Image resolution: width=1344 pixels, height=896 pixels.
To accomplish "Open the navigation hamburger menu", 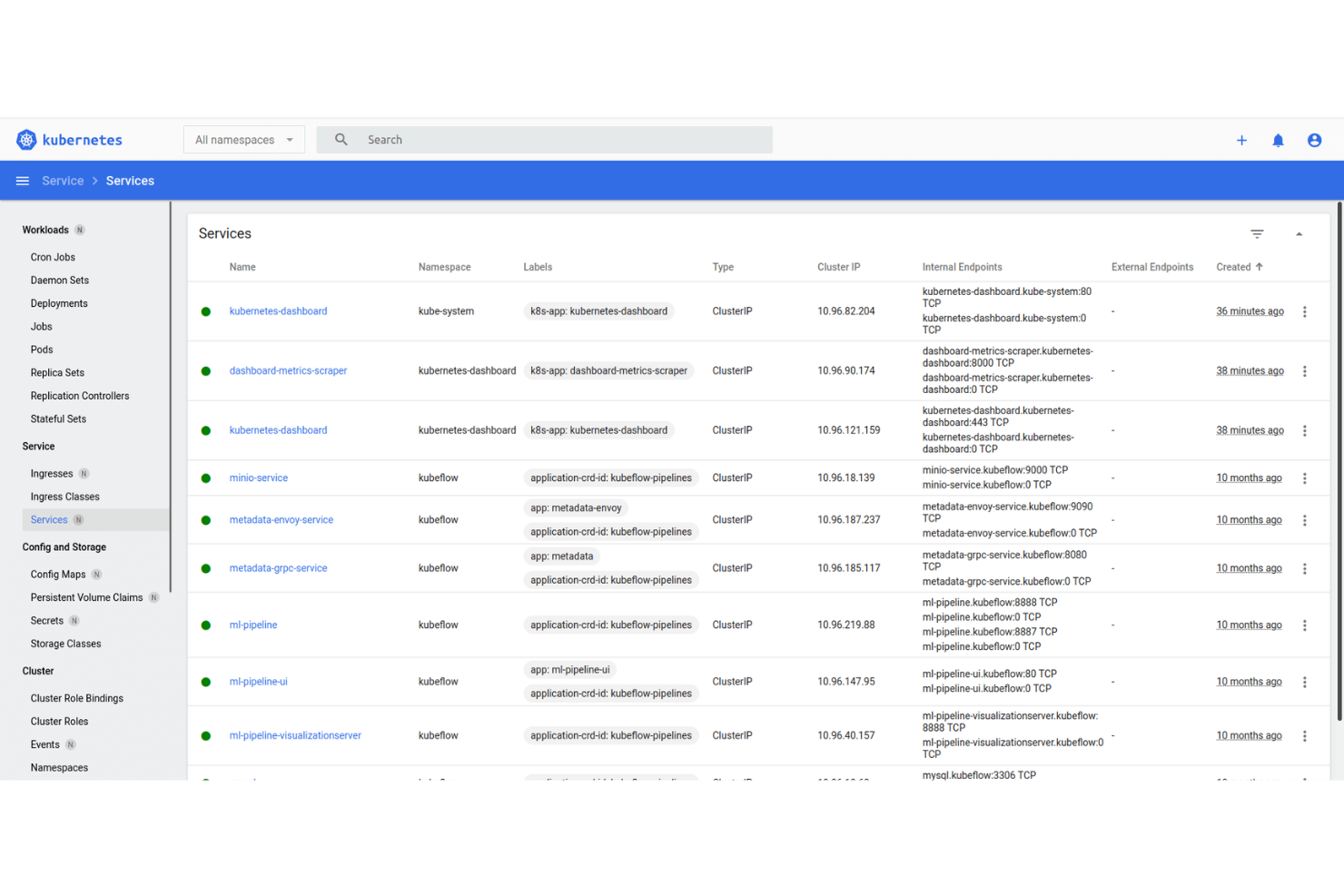I will click(x=23, y=180).
